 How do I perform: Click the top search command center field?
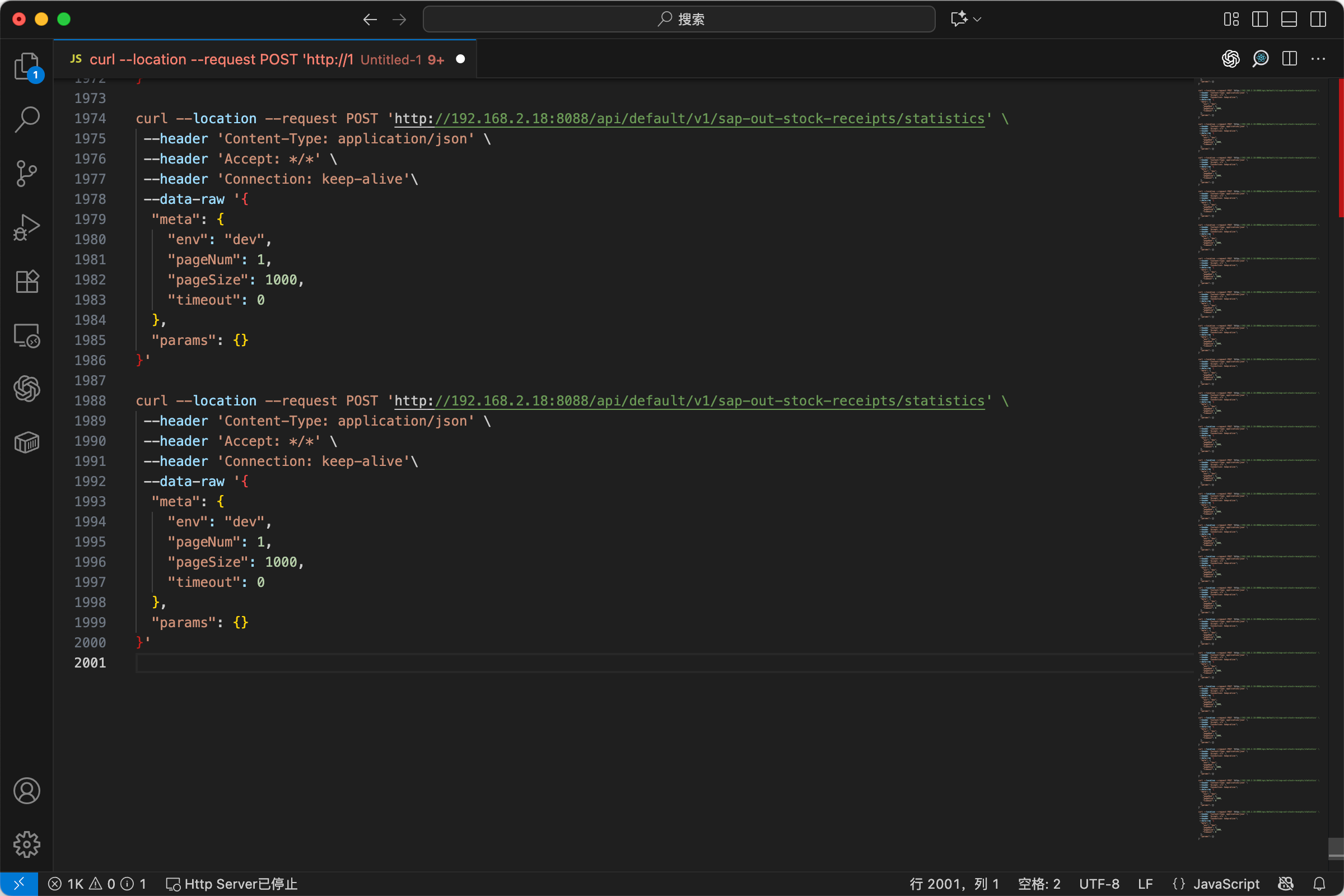[678, 20]
